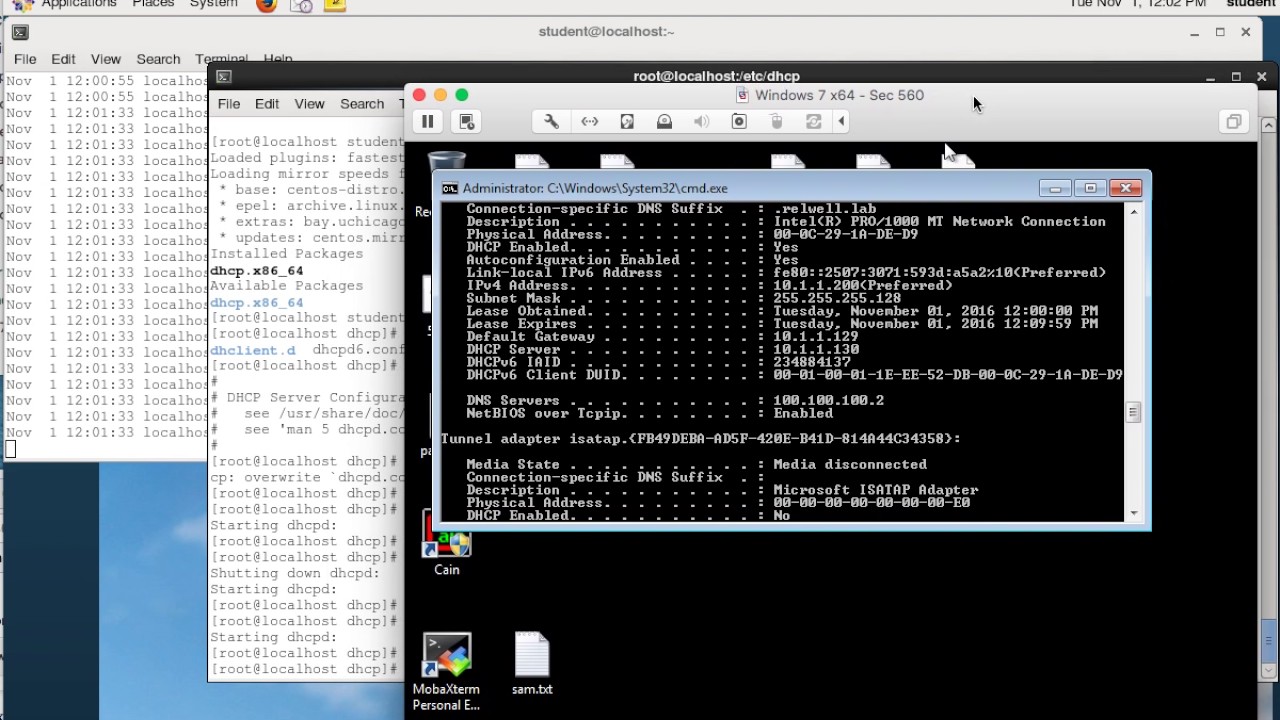Image resolution: width=1280 pixels, height=720 pixels.
Task: Collapse the device toolbar arrow
Action: pos(842,121)
